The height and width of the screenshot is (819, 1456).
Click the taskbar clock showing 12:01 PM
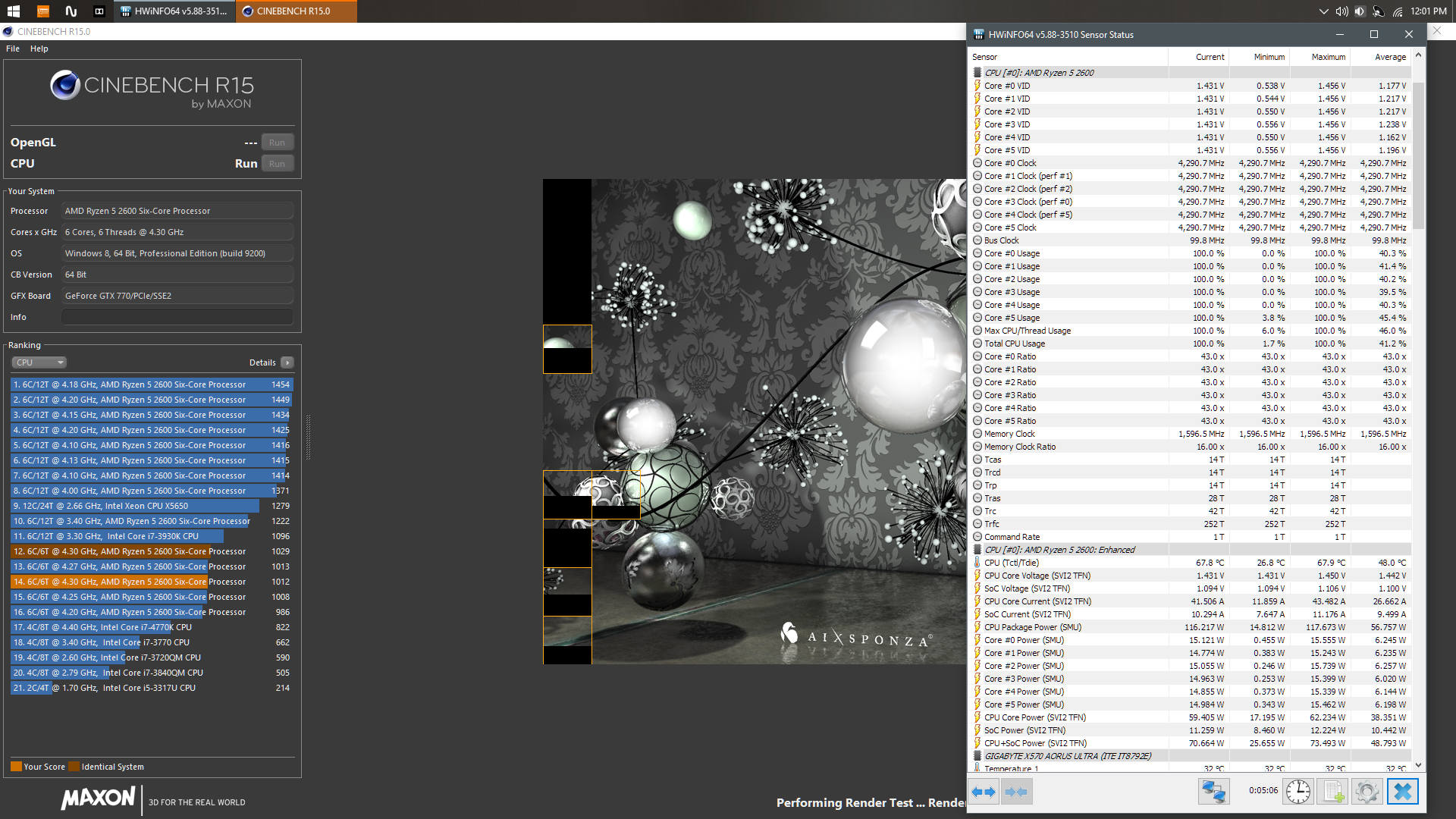point(1429,11)
